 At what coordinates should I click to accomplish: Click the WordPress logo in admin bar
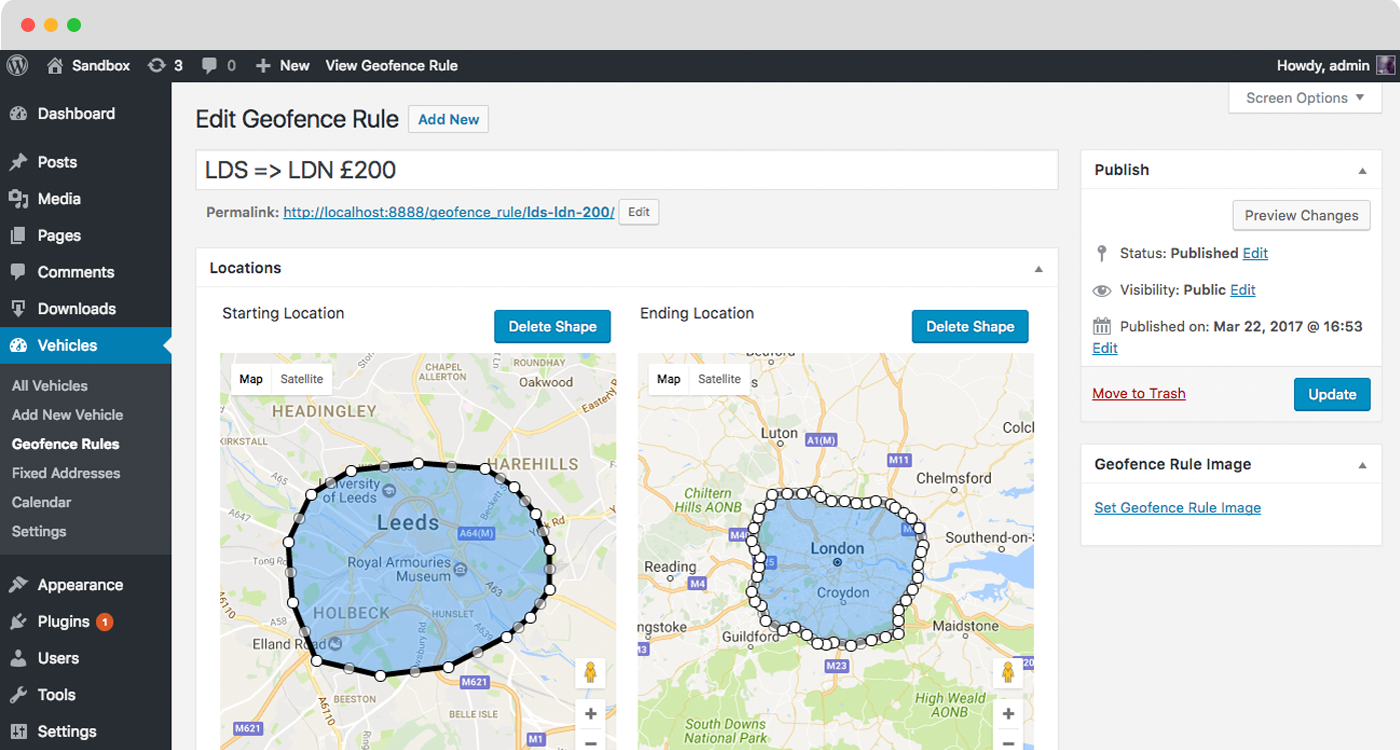click(17, 65)
